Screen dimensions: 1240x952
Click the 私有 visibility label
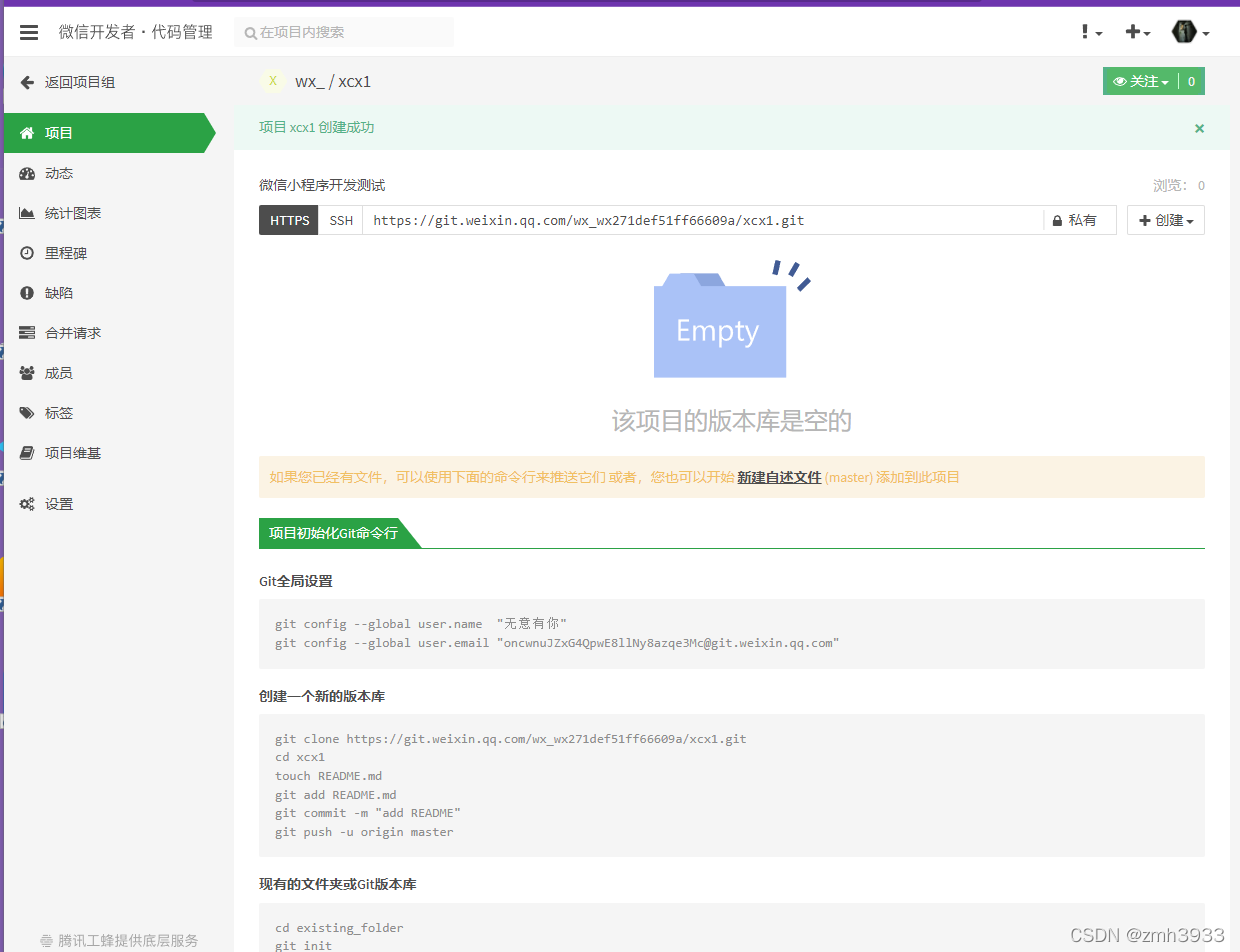(1083, 220)
